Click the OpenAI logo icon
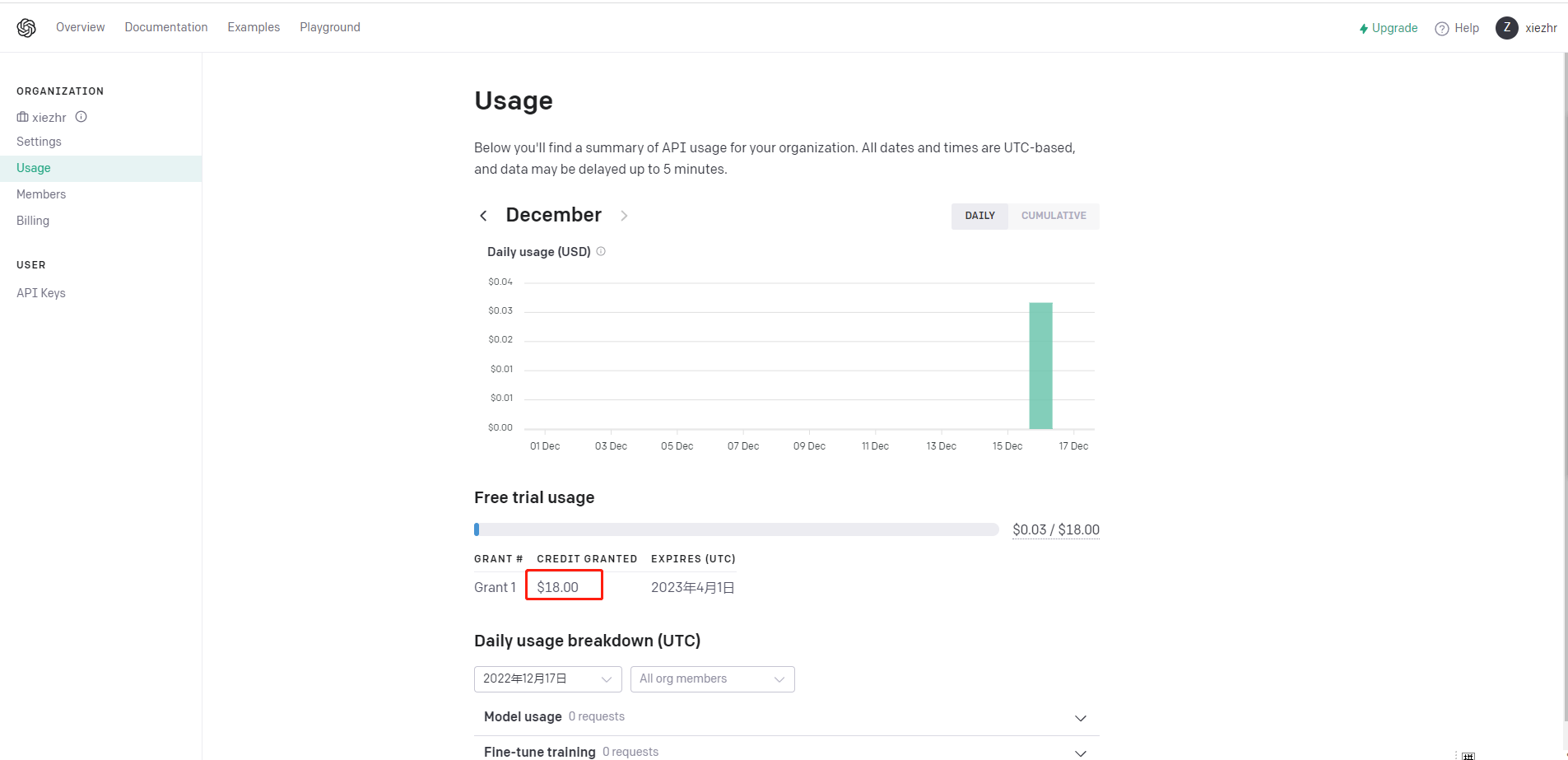Viewport: 1568px width, 760px height. tap(26, 28)
